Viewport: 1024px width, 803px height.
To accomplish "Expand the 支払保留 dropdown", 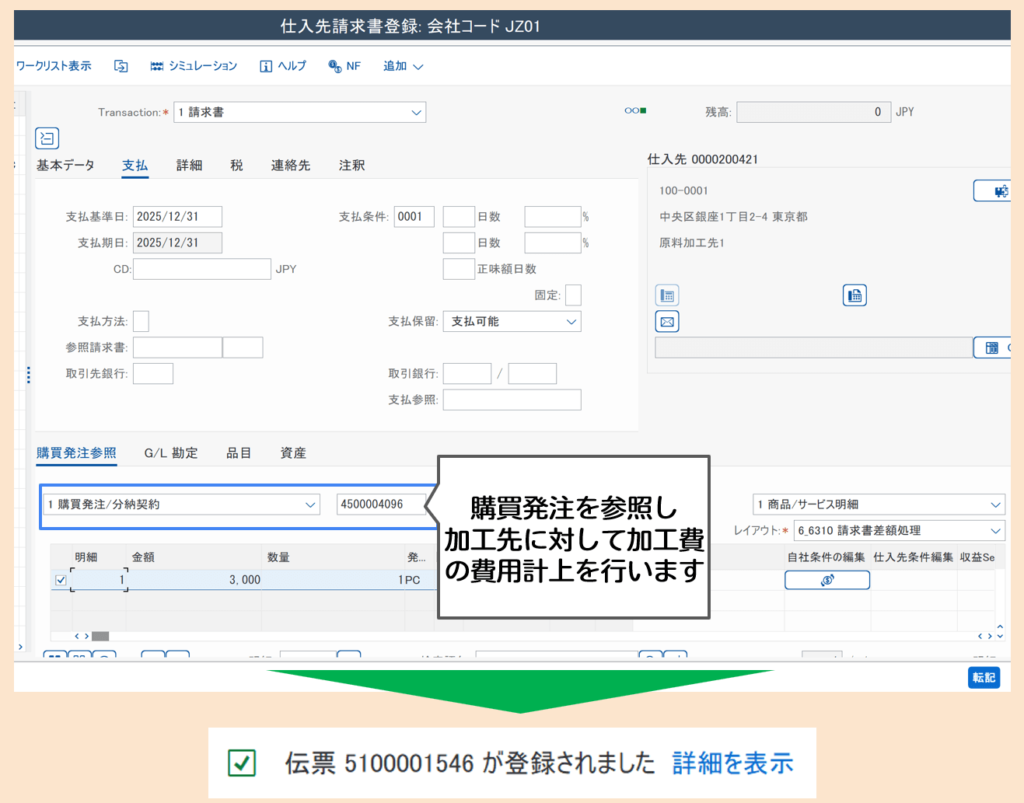I will pos(511,321).
